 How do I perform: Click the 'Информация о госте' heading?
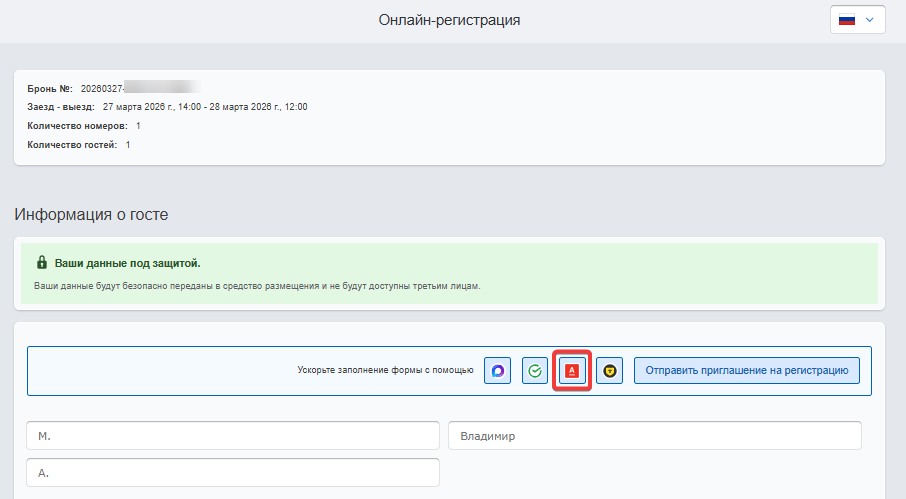pos(91,214)
